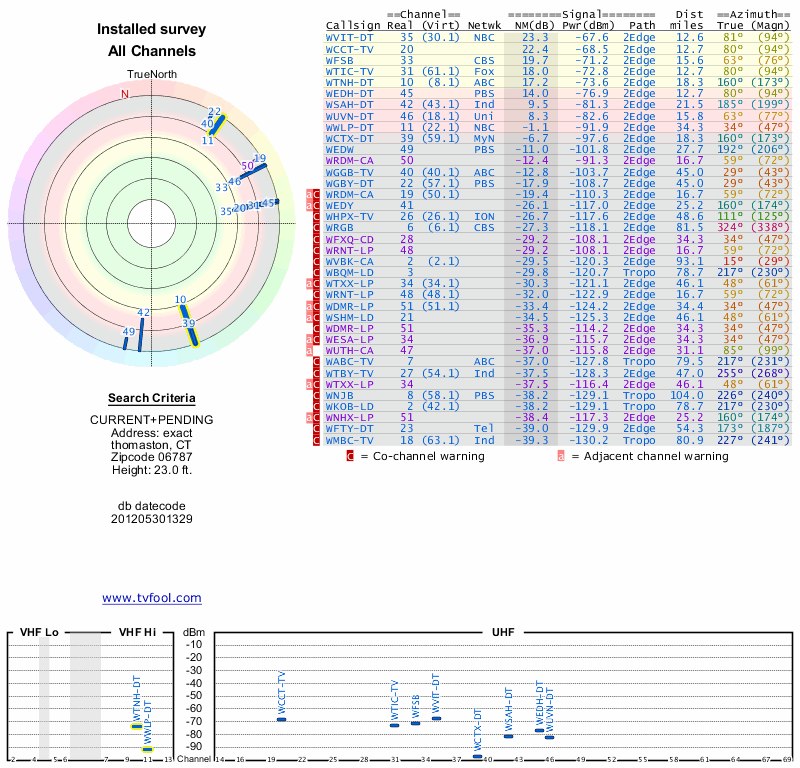Viewport: 800px width, 768px height.
Task: Click WTNH-DT marker in VHF Hi chart
Action: tap(137, 726)
